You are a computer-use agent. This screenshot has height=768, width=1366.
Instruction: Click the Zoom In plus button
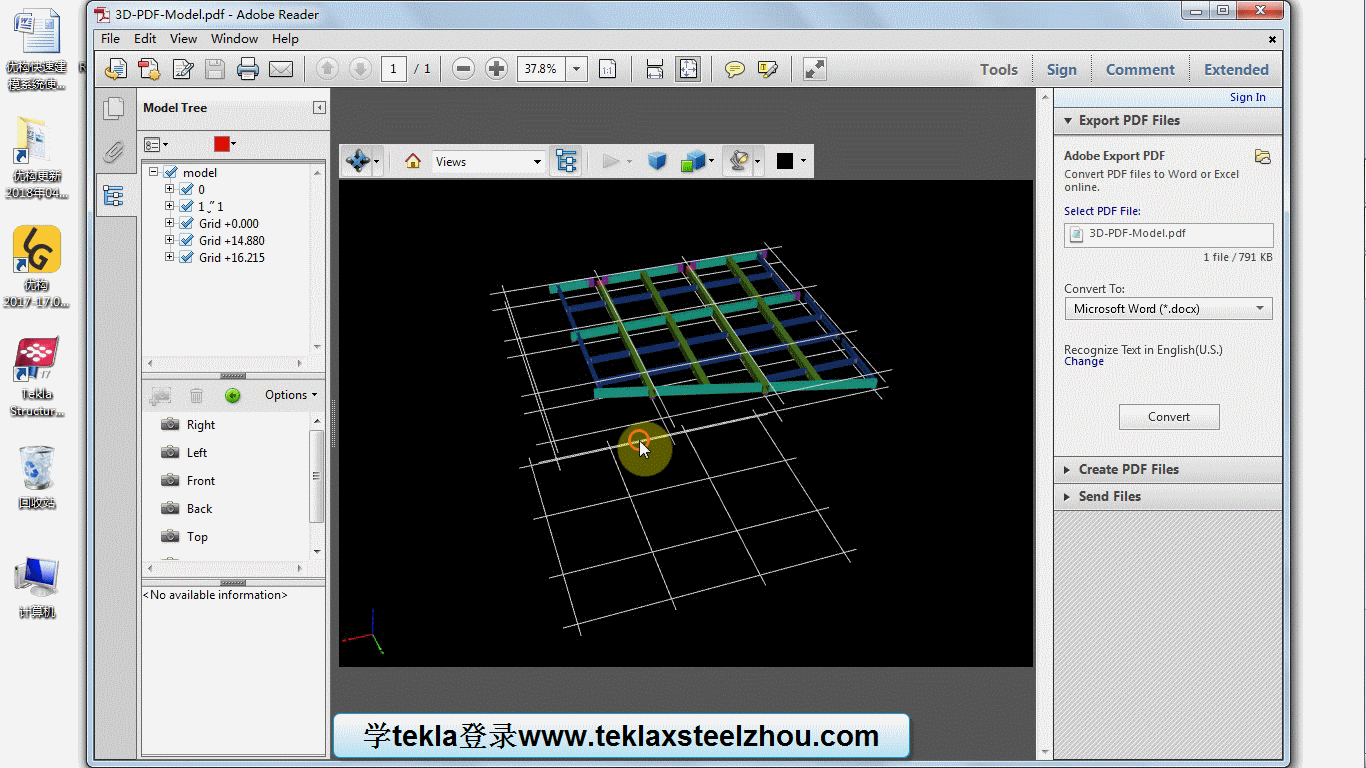(496, 69)
